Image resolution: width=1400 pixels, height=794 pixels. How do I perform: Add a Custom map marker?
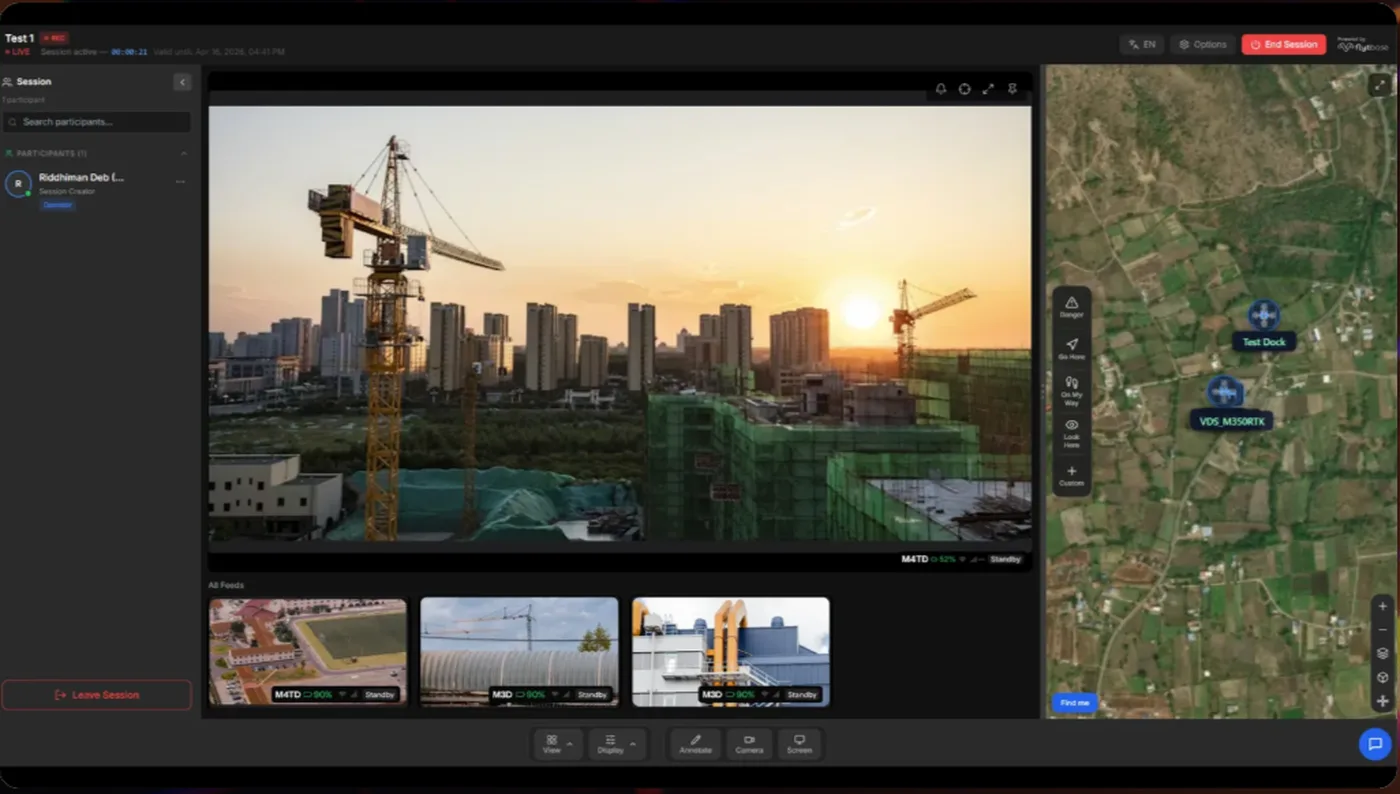coord(1071,475)
